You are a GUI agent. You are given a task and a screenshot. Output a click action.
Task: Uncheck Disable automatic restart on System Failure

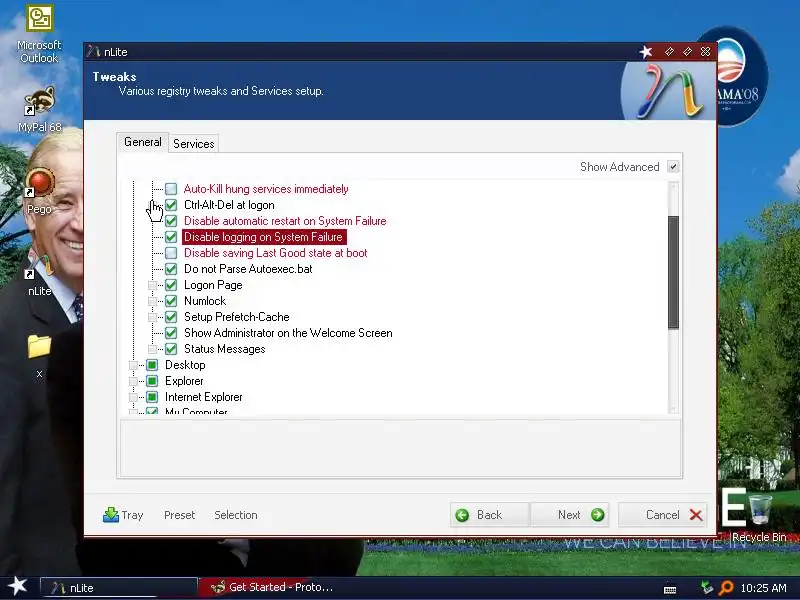[171, 221]
